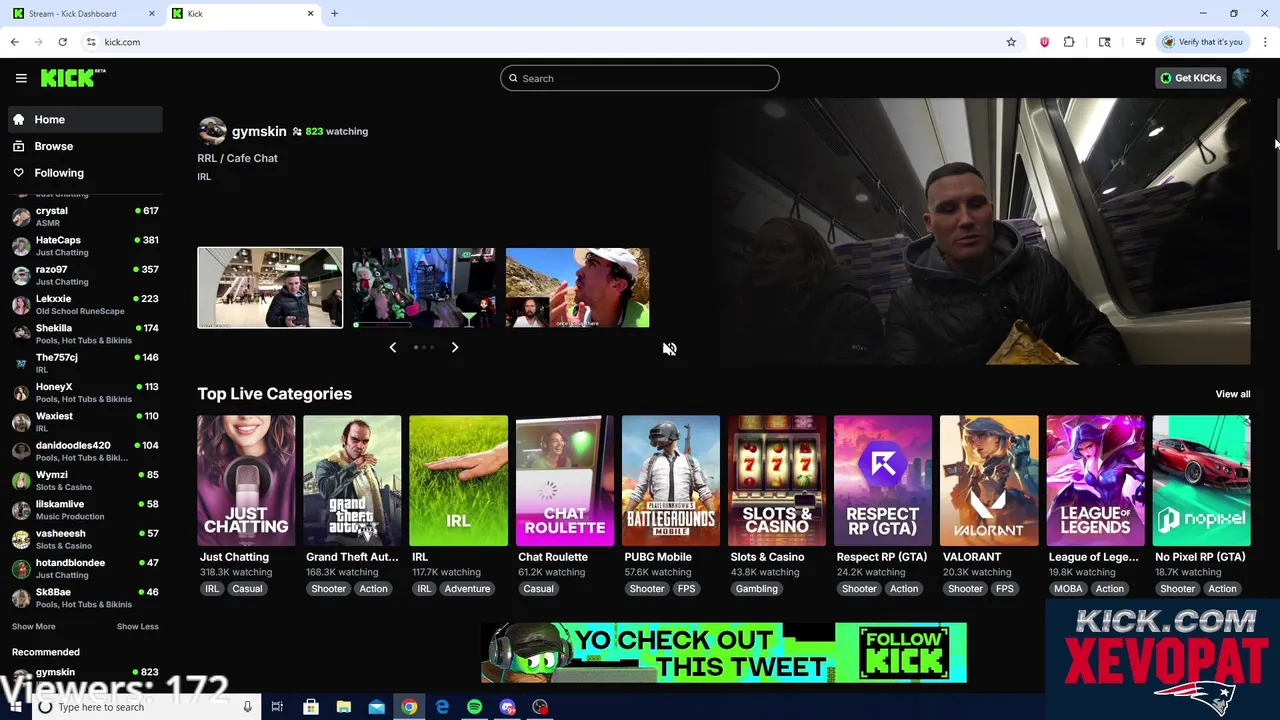Show the next featured stream
This screenshot has height=720, width=1280.
454,347
